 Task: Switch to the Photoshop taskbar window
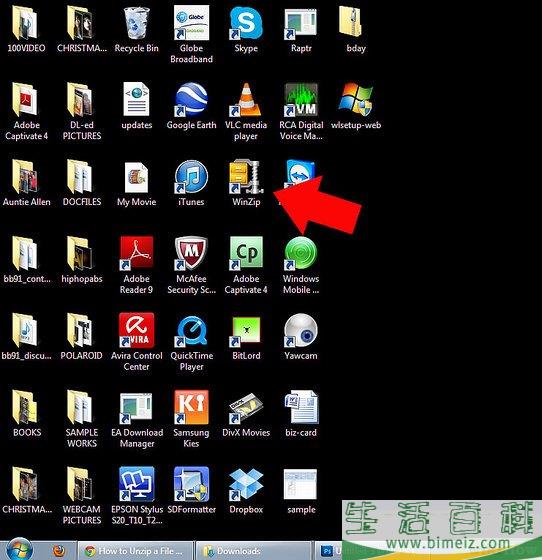point(329,551)
